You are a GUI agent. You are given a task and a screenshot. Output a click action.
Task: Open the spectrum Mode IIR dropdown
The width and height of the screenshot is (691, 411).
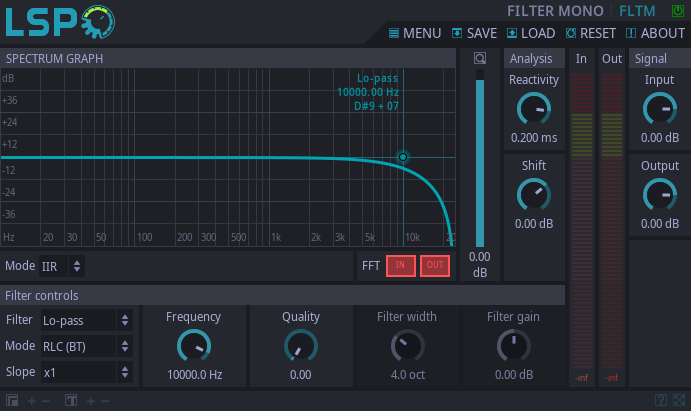pos(61,266)
